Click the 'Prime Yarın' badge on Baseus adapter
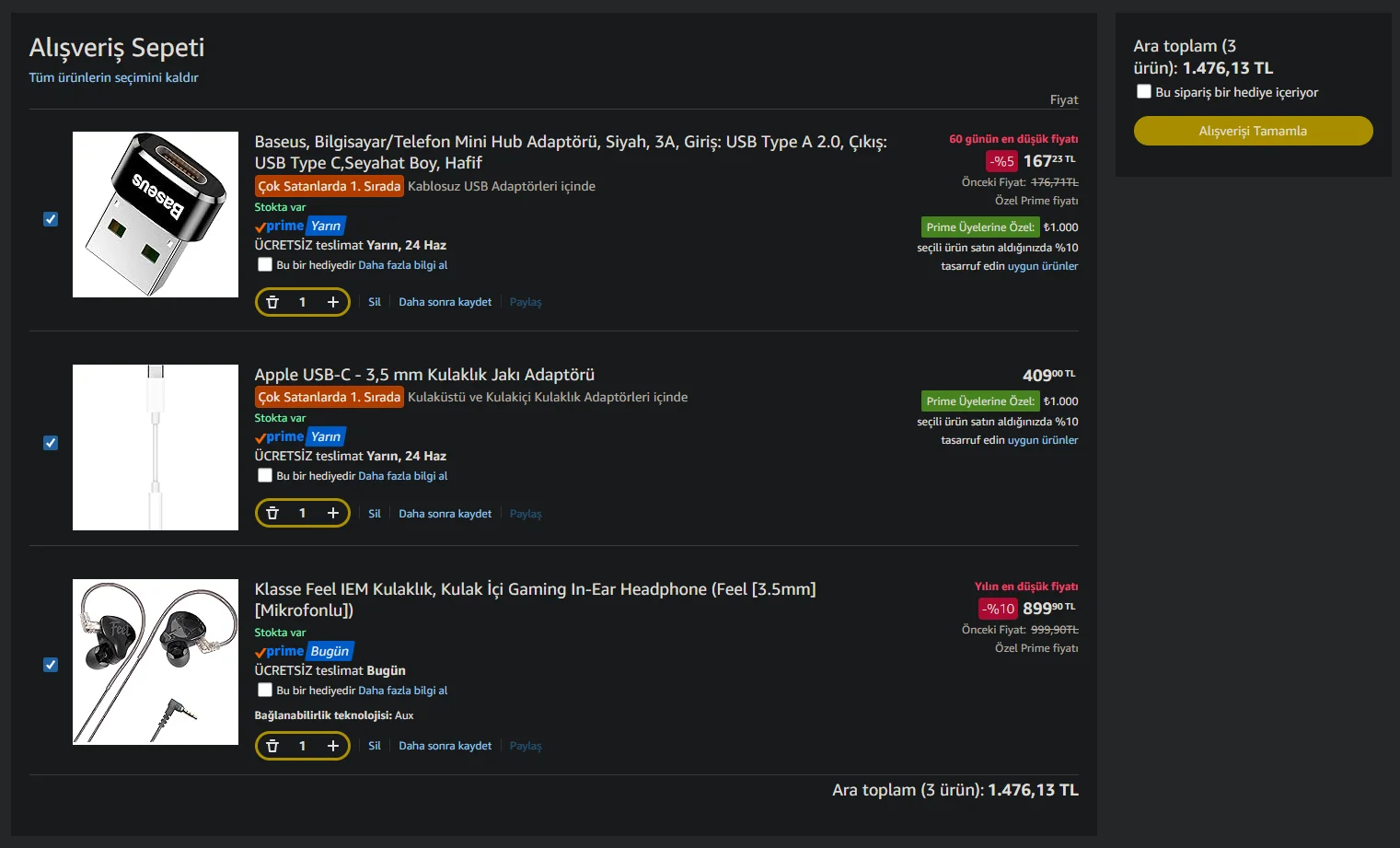1400x848 pixels. coord(300,226)
